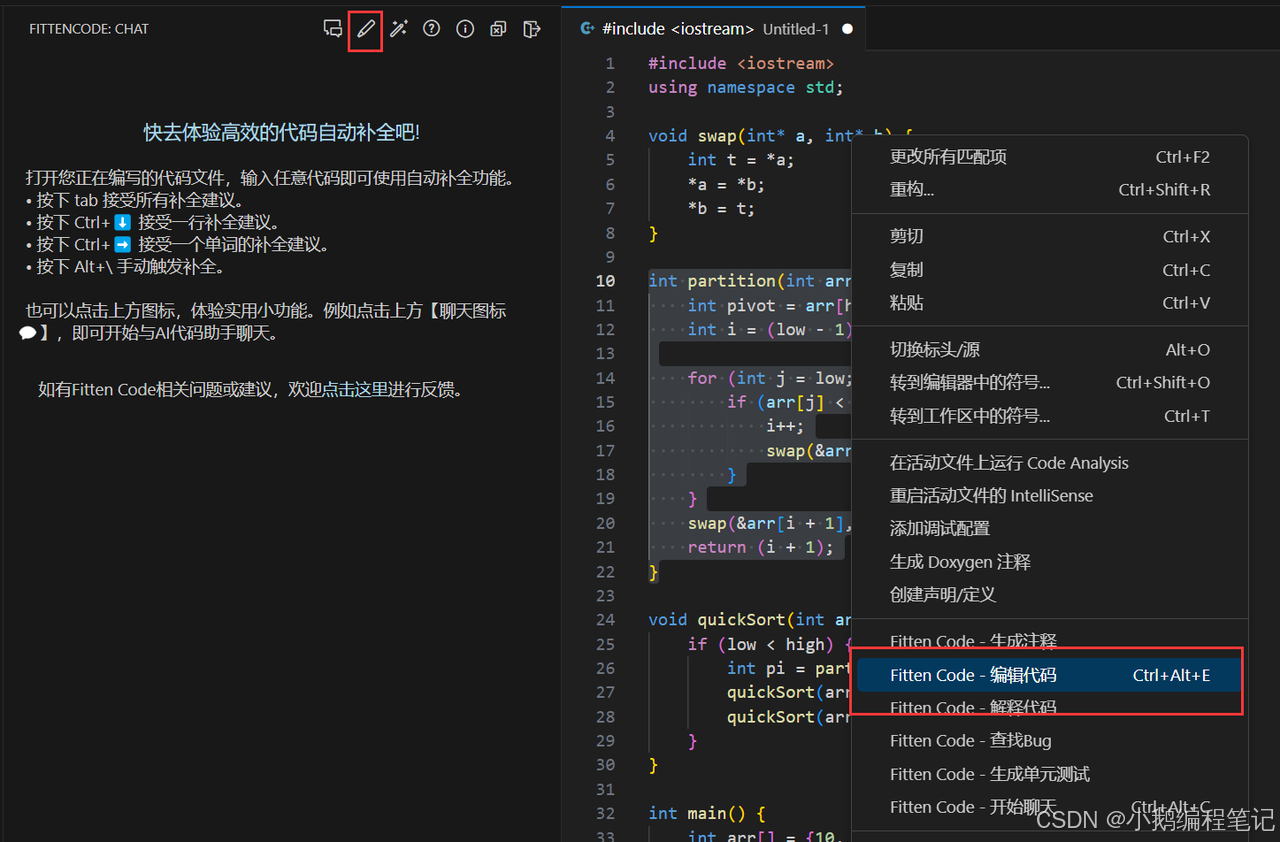Choose 剪切 from context menu
The height and width of the screenshot is (842, 1280).
[x=1050, y=237]
